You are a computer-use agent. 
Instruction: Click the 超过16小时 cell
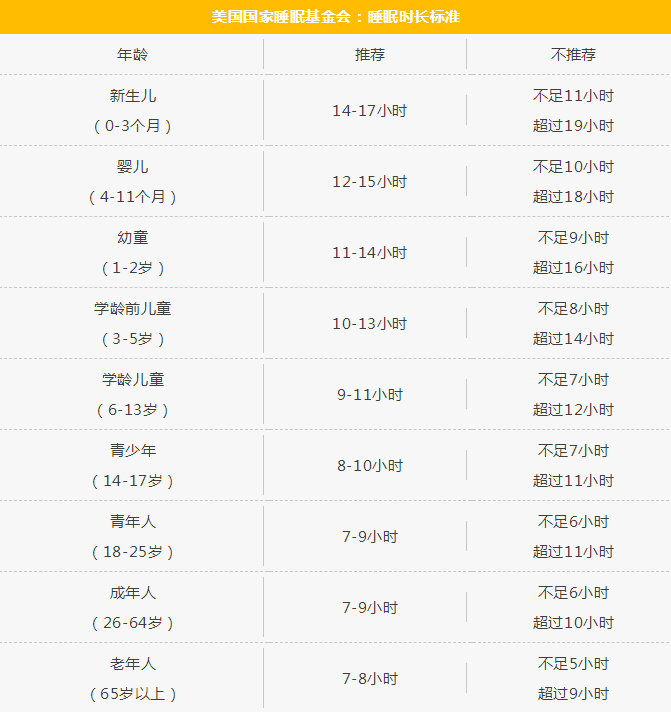click(x=573, y=268)
